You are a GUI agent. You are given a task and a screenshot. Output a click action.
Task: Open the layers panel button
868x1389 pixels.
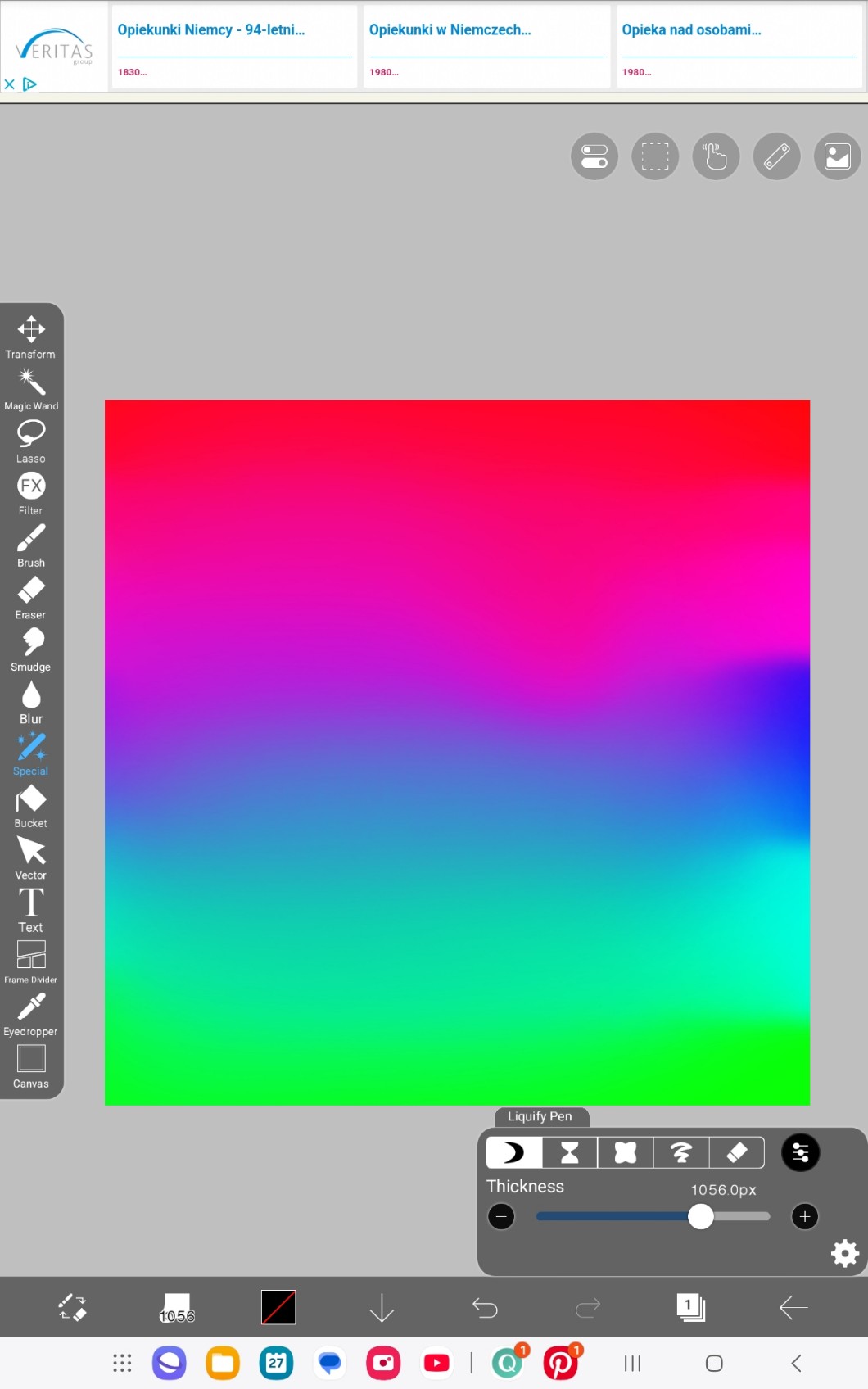(x=690, y=1307)
